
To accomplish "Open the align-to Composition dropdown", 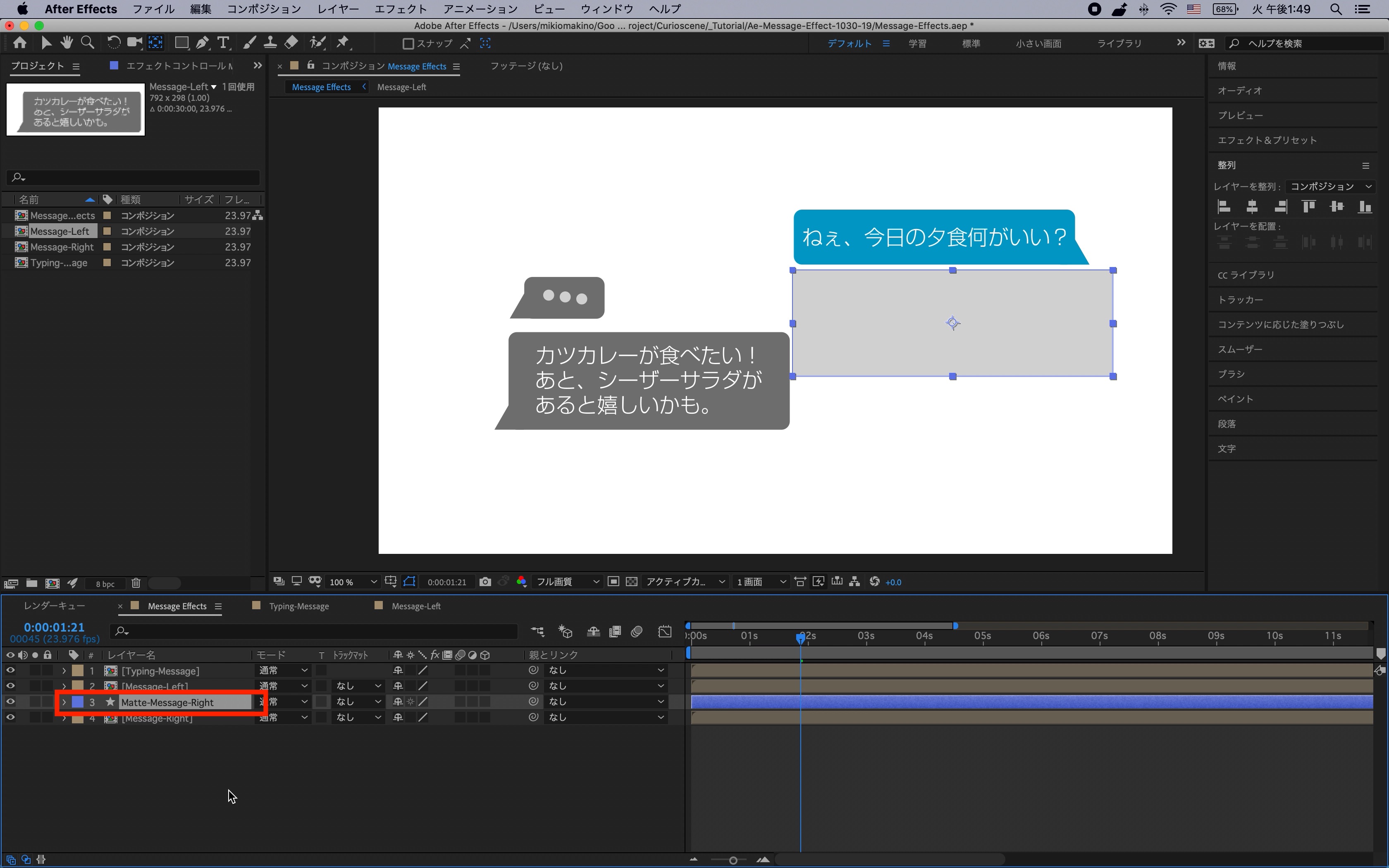I will pyautogui.click(x=1330, y=186).
